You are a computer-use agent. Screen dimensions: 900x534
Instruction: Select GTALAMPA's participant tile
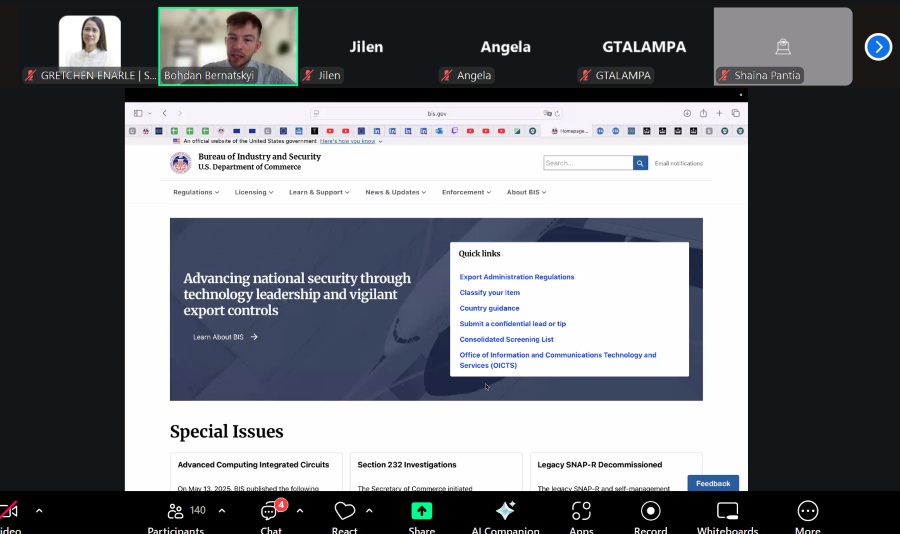(x=644, y=47)
